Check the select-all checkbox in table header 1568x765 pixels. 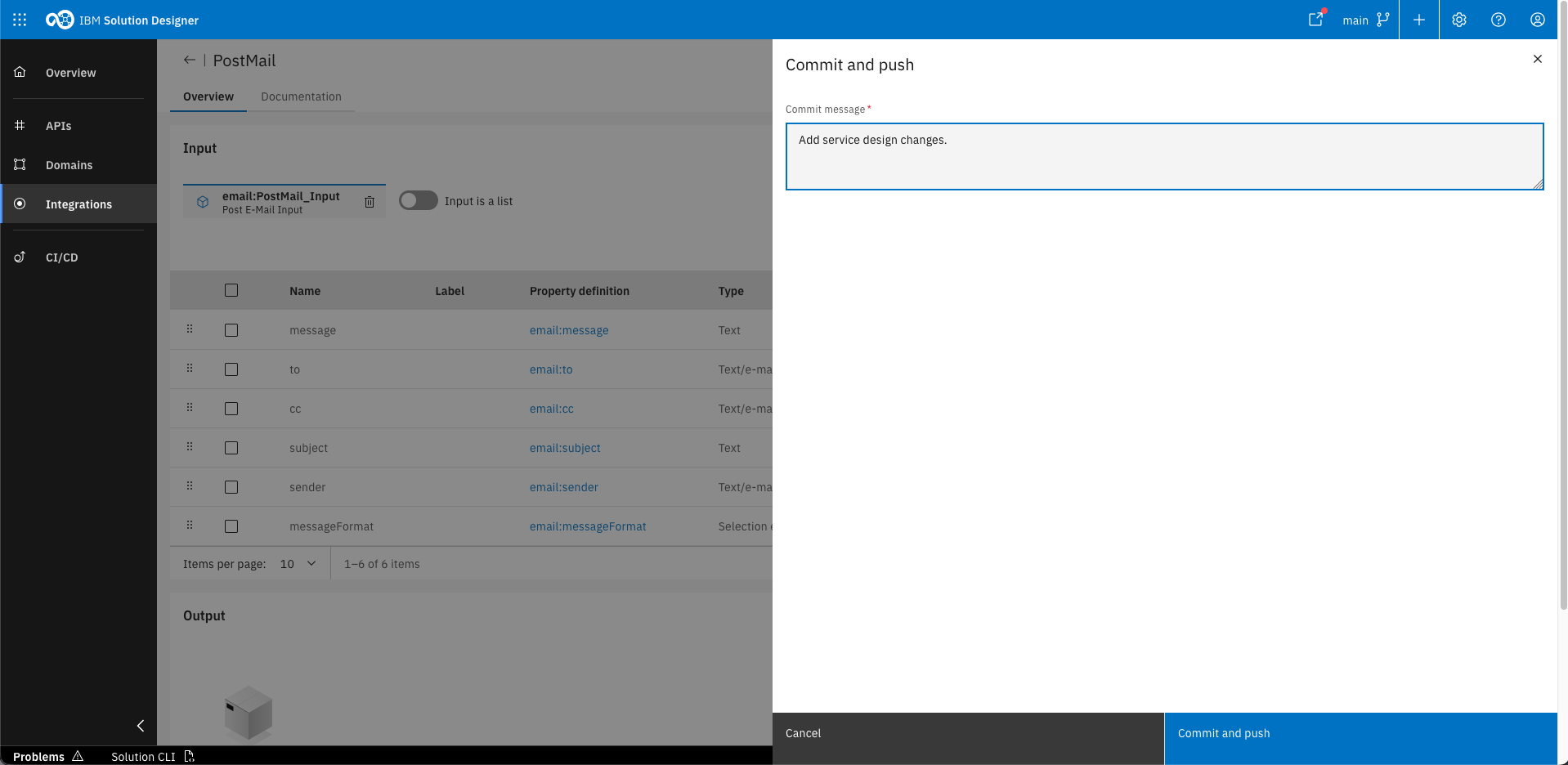(x=231, y=290)
